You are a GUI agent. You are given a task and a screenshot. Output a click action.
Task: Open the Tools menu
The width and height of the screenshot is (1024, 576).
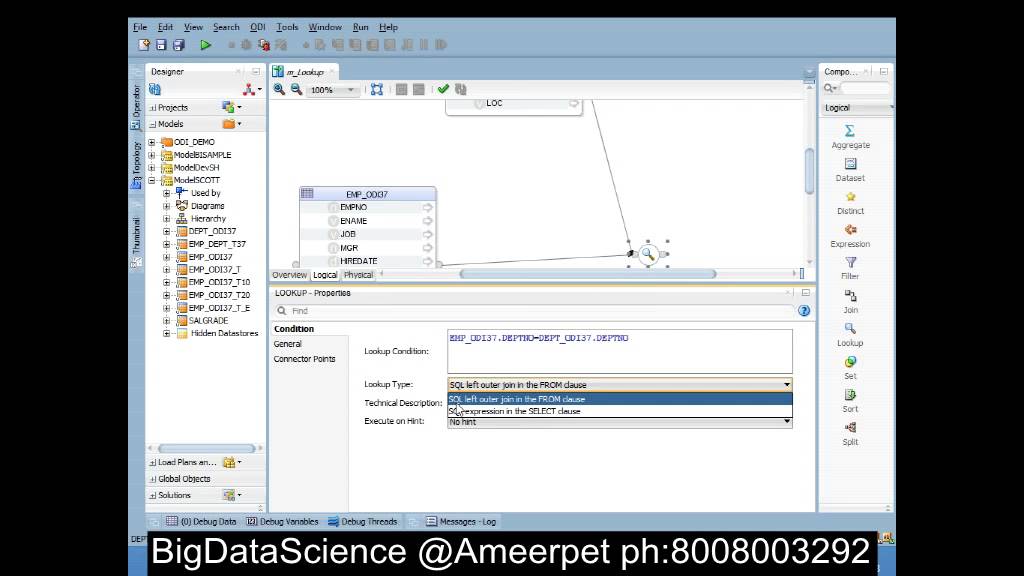pyautogui.click(x=287, y=27)
